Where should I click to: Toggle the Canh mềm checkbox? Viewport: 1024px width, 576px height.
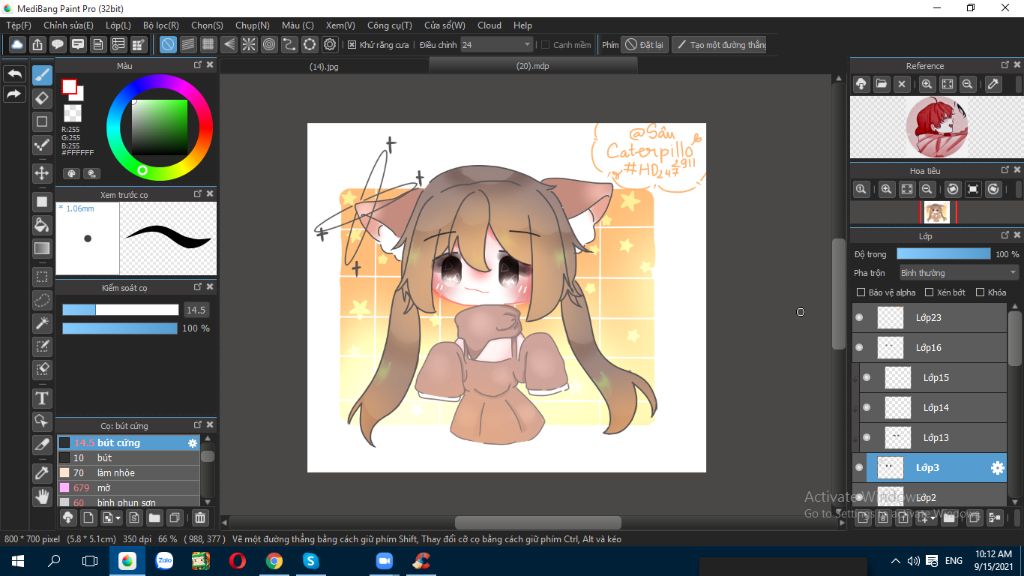coord(545,44)
